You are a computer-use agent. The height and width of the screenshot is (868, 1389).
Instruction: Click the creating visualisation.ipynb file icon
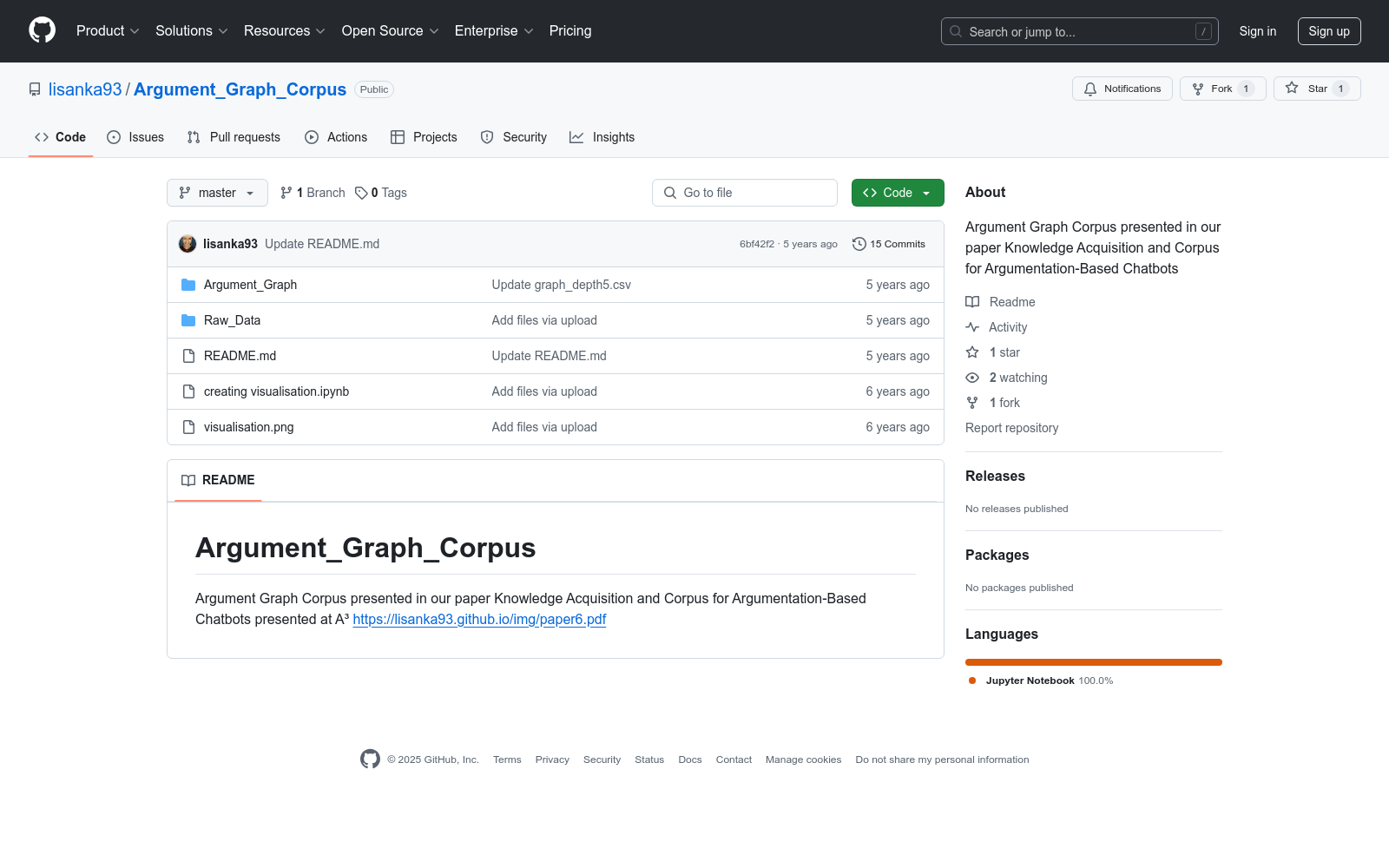(x=188, y=391)
